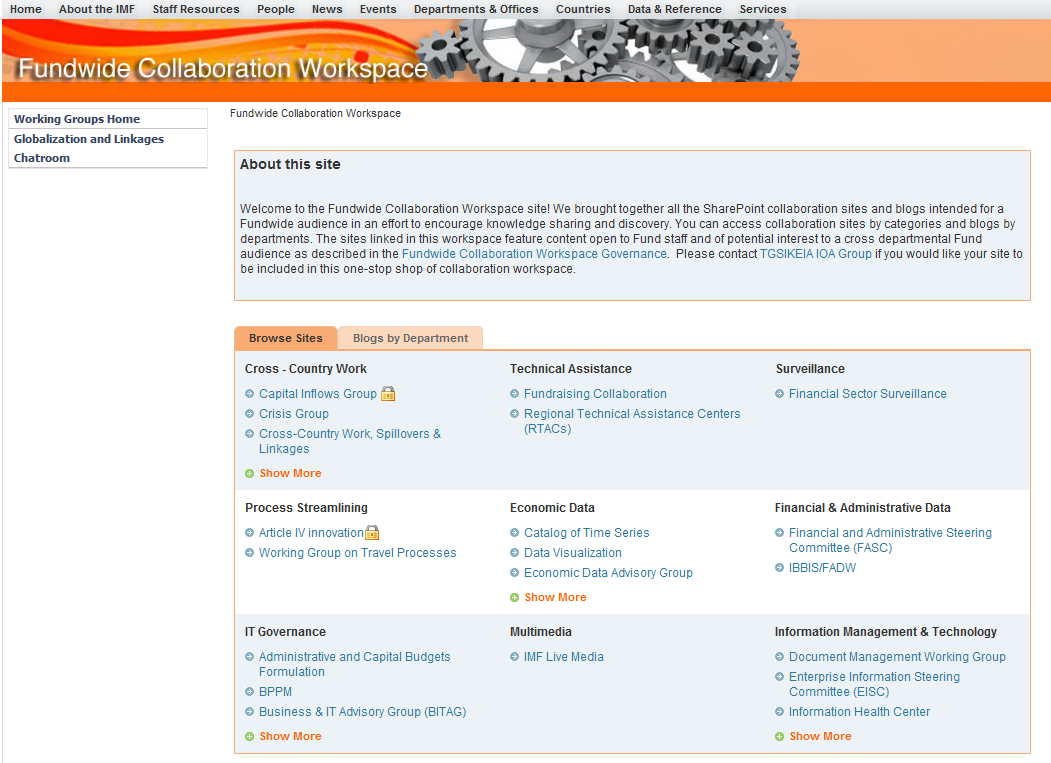Screen dimensions: 1051x763
Task: Expand Show More under IT Governance
Action: tap(290, 736)
